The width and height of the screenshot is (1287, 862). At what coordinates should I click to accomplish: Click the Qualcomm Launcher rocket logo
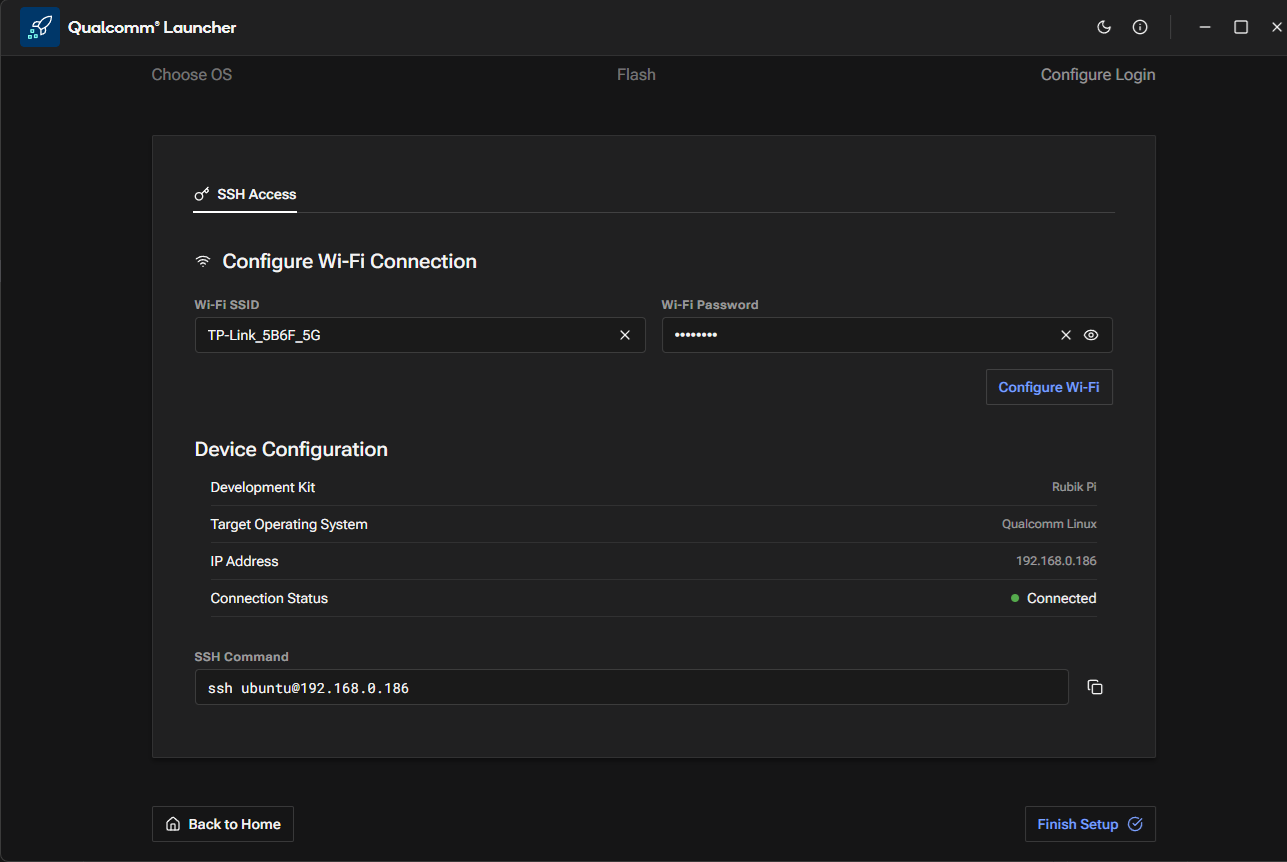[x=40, y=28]
